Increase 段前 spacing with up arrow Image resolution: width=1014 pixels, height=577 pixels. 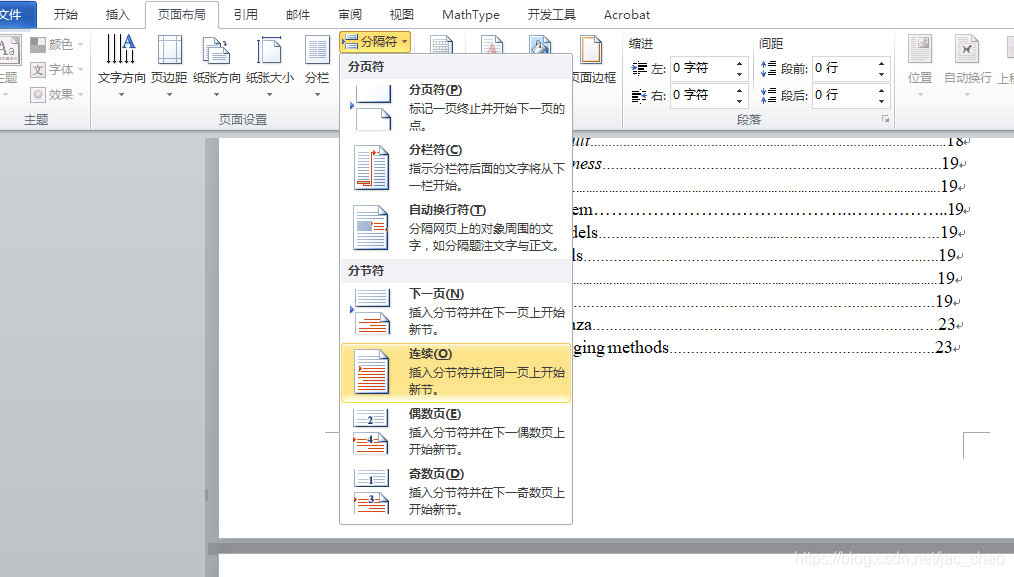tap(881, 63)
